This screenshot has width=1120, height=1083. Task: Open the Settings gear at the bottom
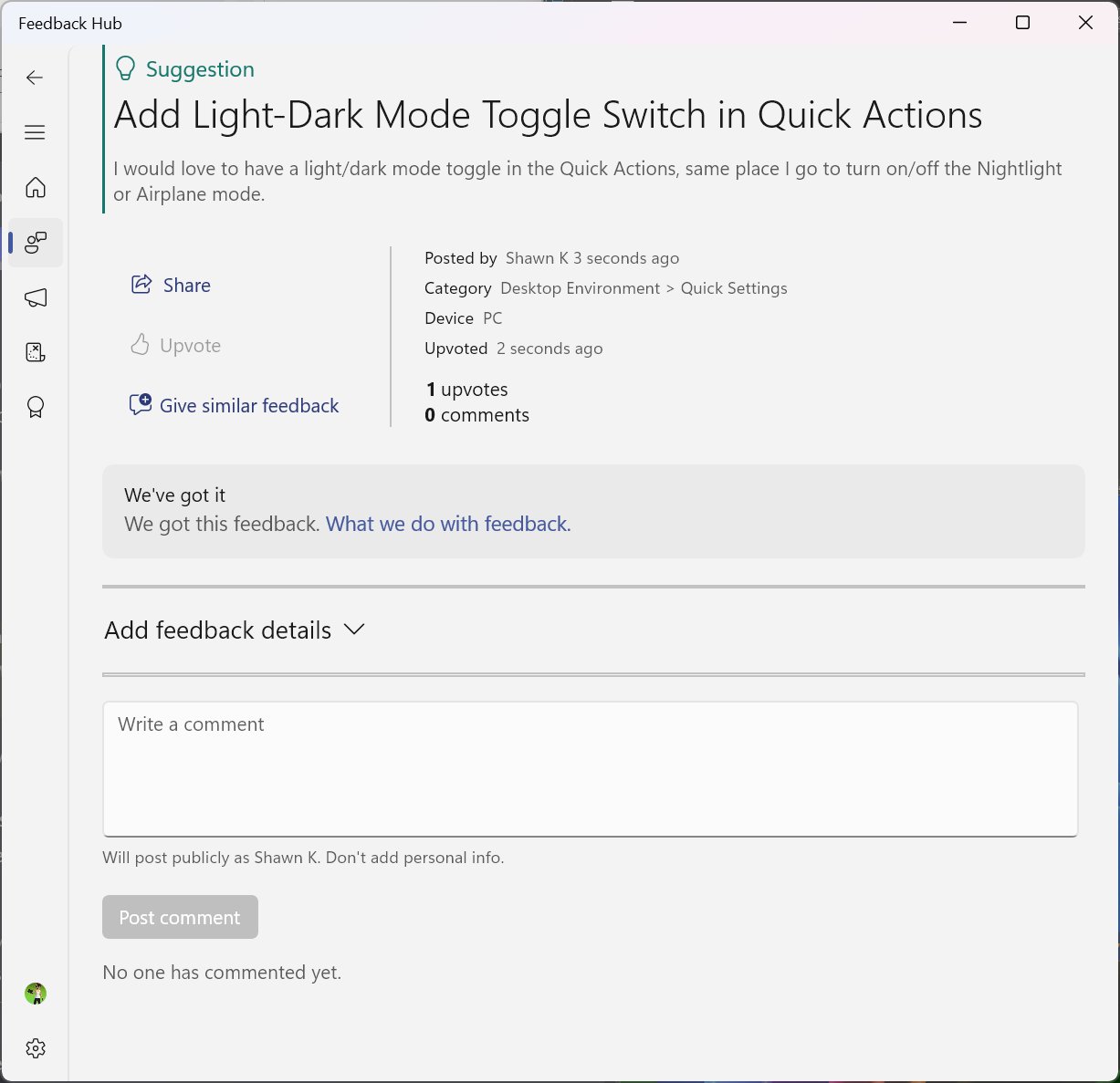(35, 1048)
